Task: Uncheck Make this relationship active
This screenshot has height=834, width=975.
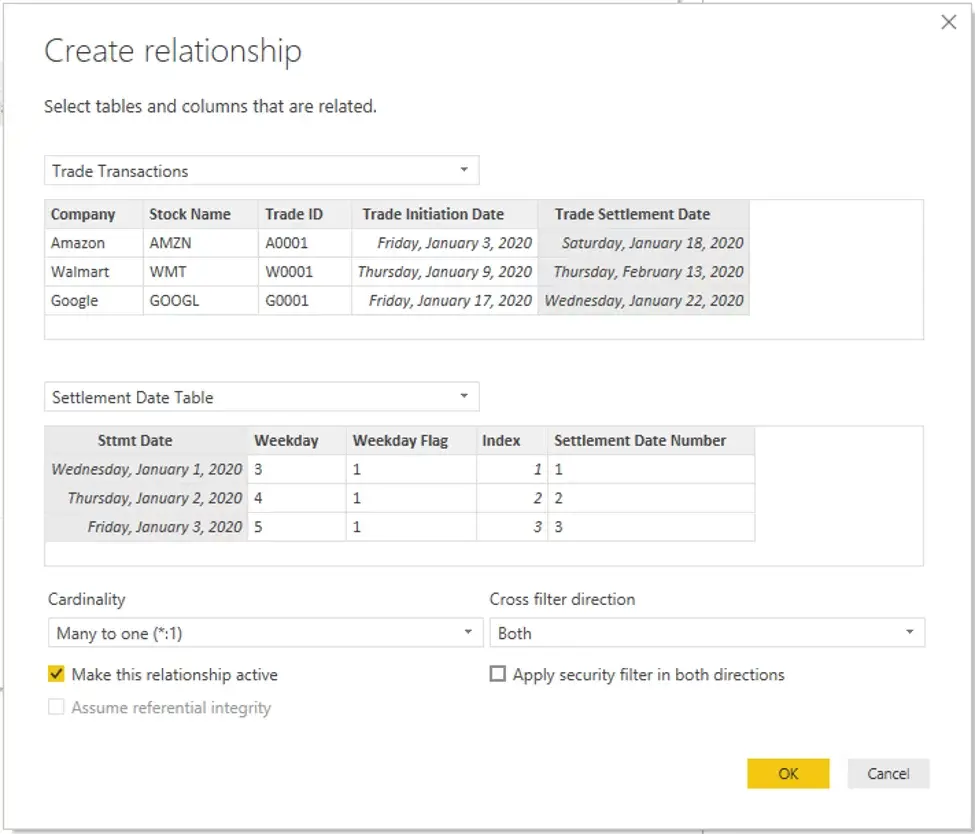Action: coord(56,674)
